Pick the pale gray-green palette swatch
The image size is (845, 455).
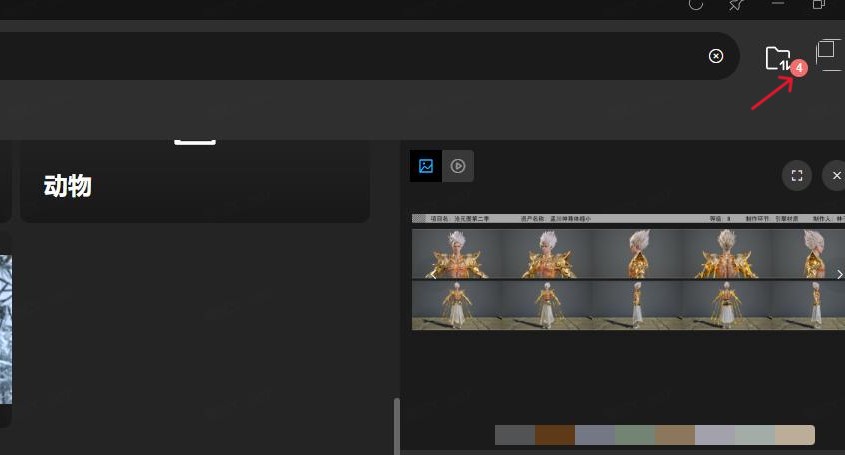coord(755,435)
